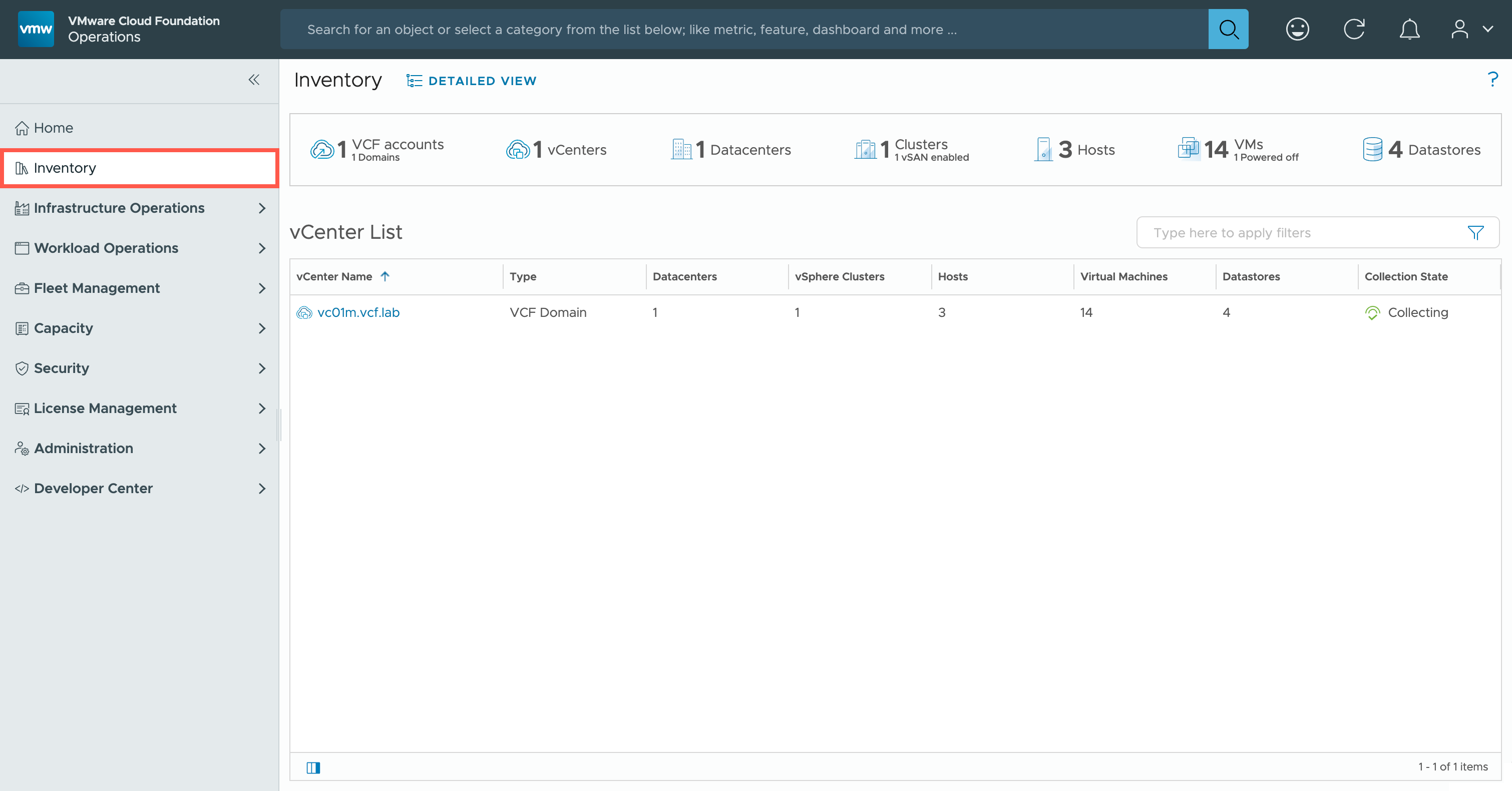Click the search magnifier button
The width and height of the screenshot is (1512, 791).
[x=1228, y=30]
